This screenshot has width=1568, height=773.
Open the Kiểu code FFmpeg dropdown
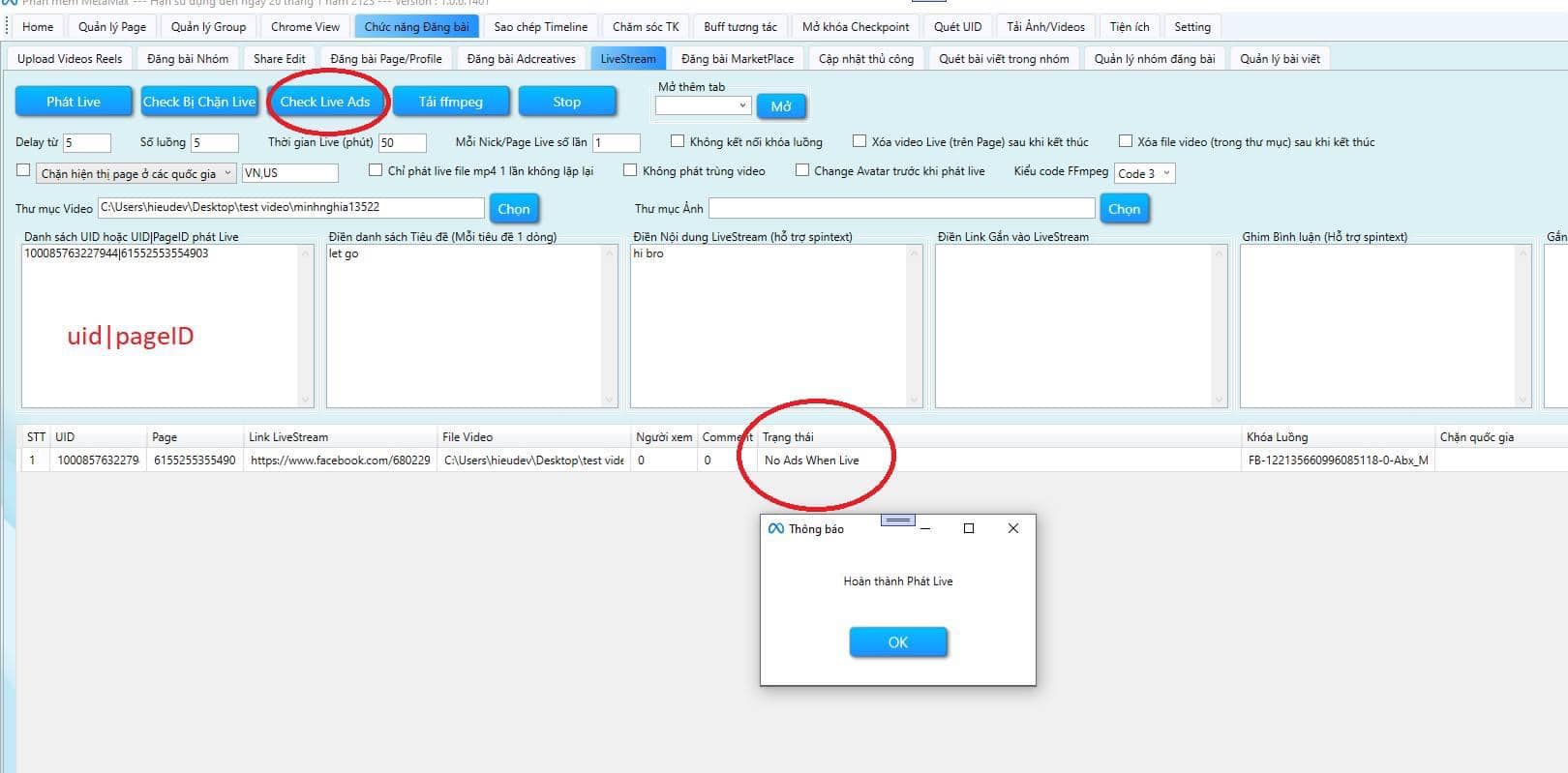pyautogui.click(x=1144, y=173)
